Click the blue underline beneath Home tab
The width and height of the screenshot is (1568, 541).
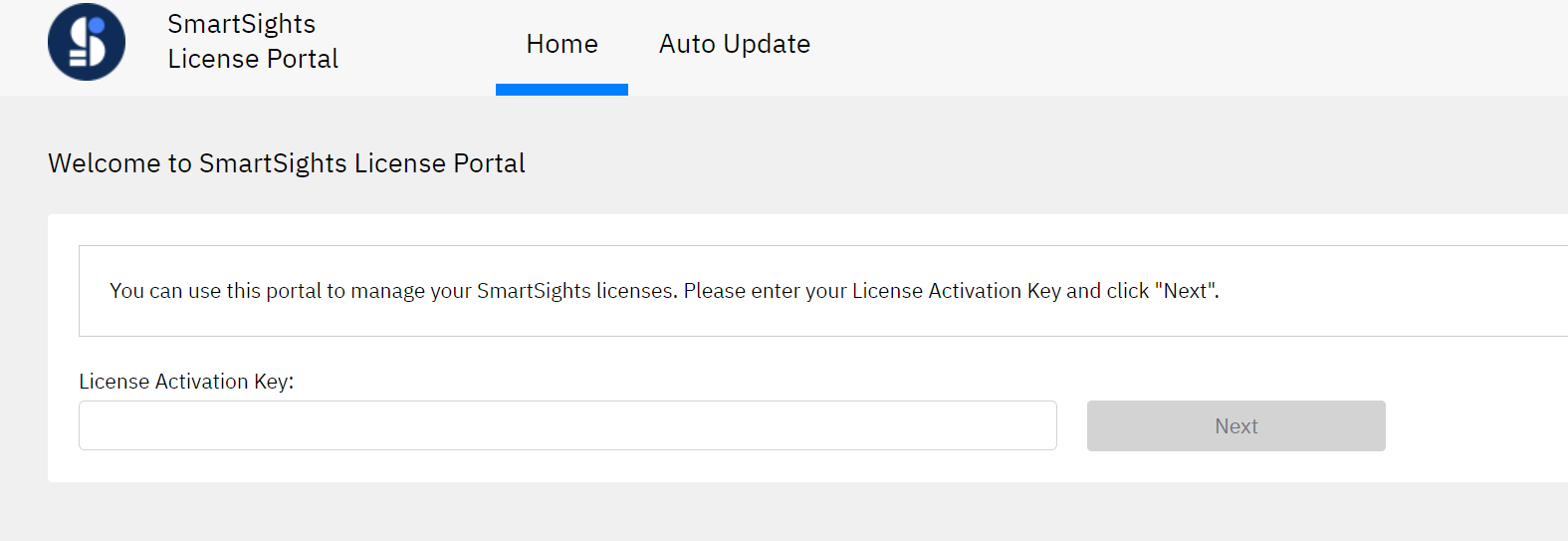(561, 90)
